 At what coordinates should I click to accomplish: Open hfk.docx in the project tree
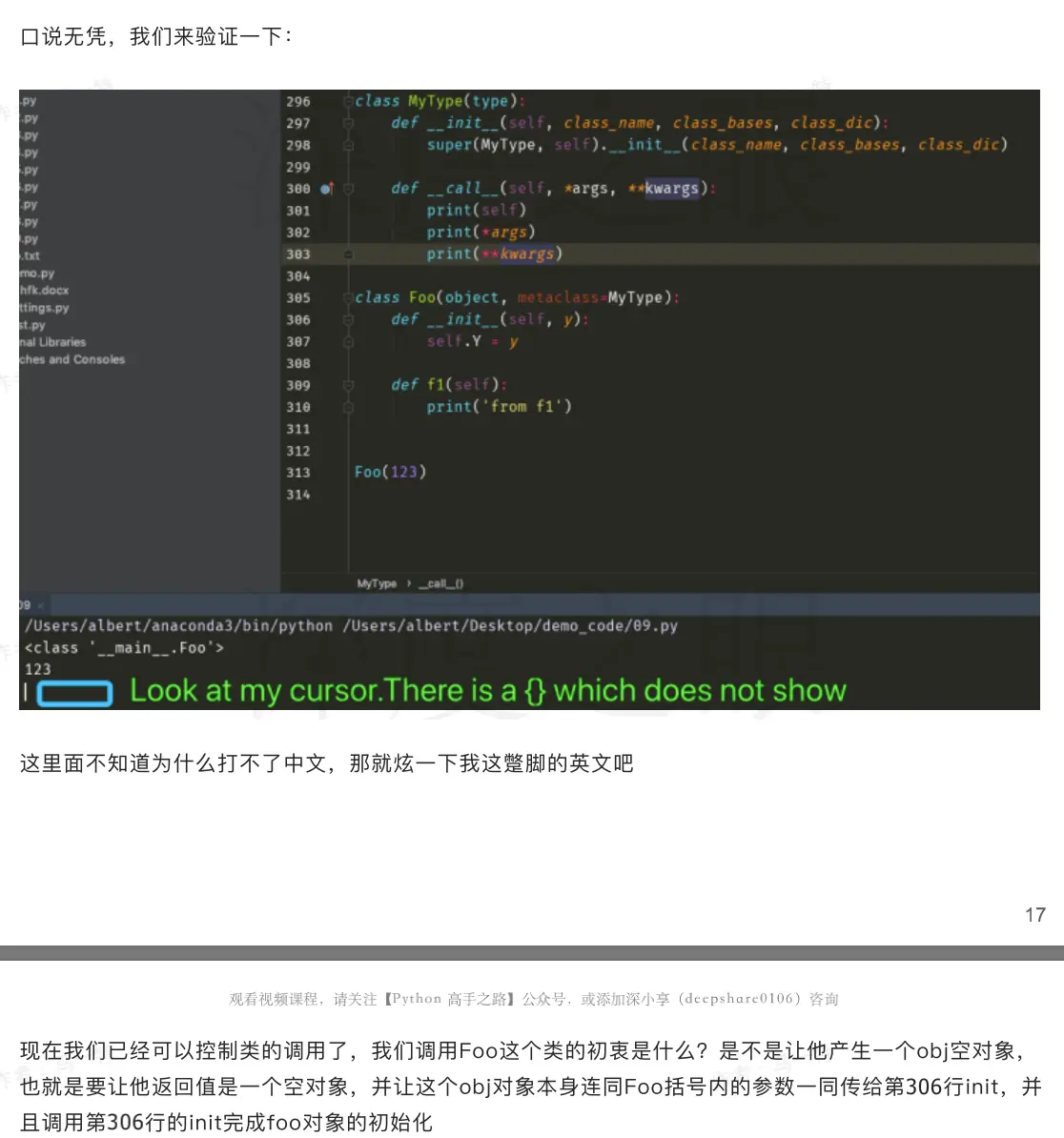44,291
